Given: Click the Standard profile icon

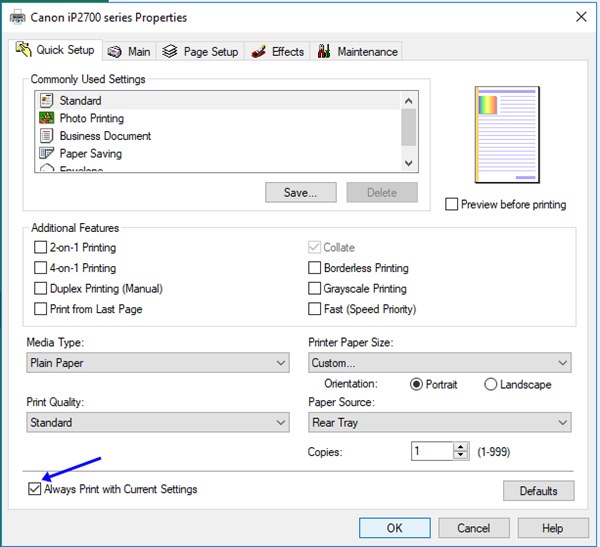Looking at the screenshot, I should click(x=46, y=101).
